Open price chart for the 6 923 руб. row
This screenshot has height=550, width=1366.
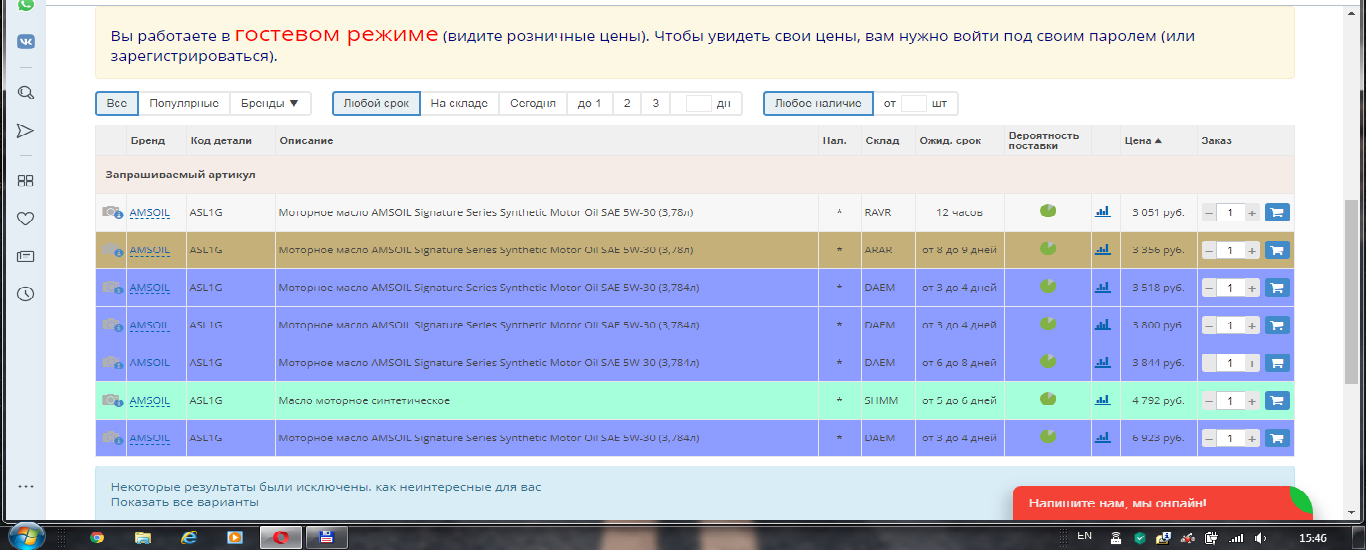(x=1103, y=437)
